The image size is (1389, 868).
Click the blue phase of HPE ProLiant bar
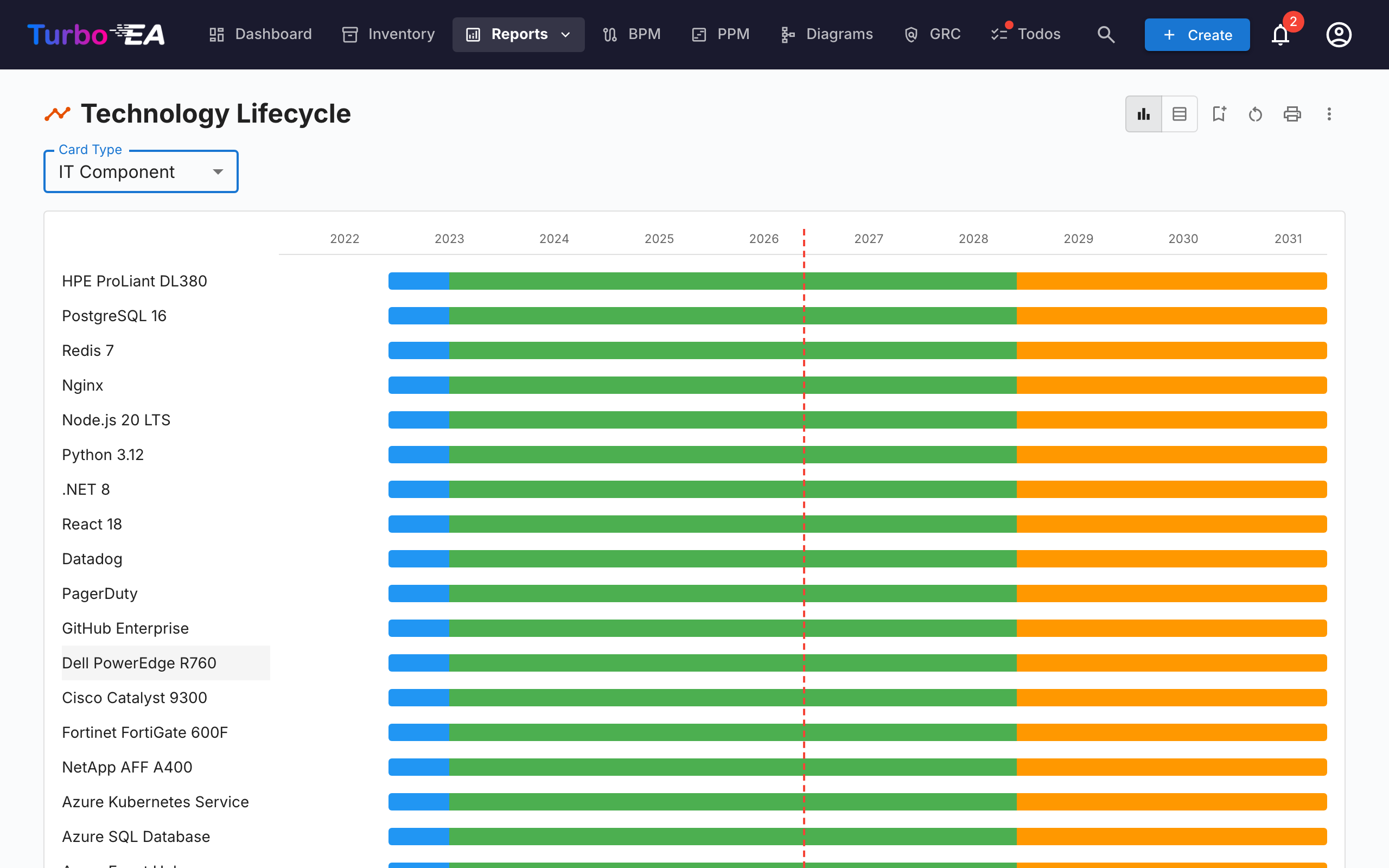pos(419,280)
